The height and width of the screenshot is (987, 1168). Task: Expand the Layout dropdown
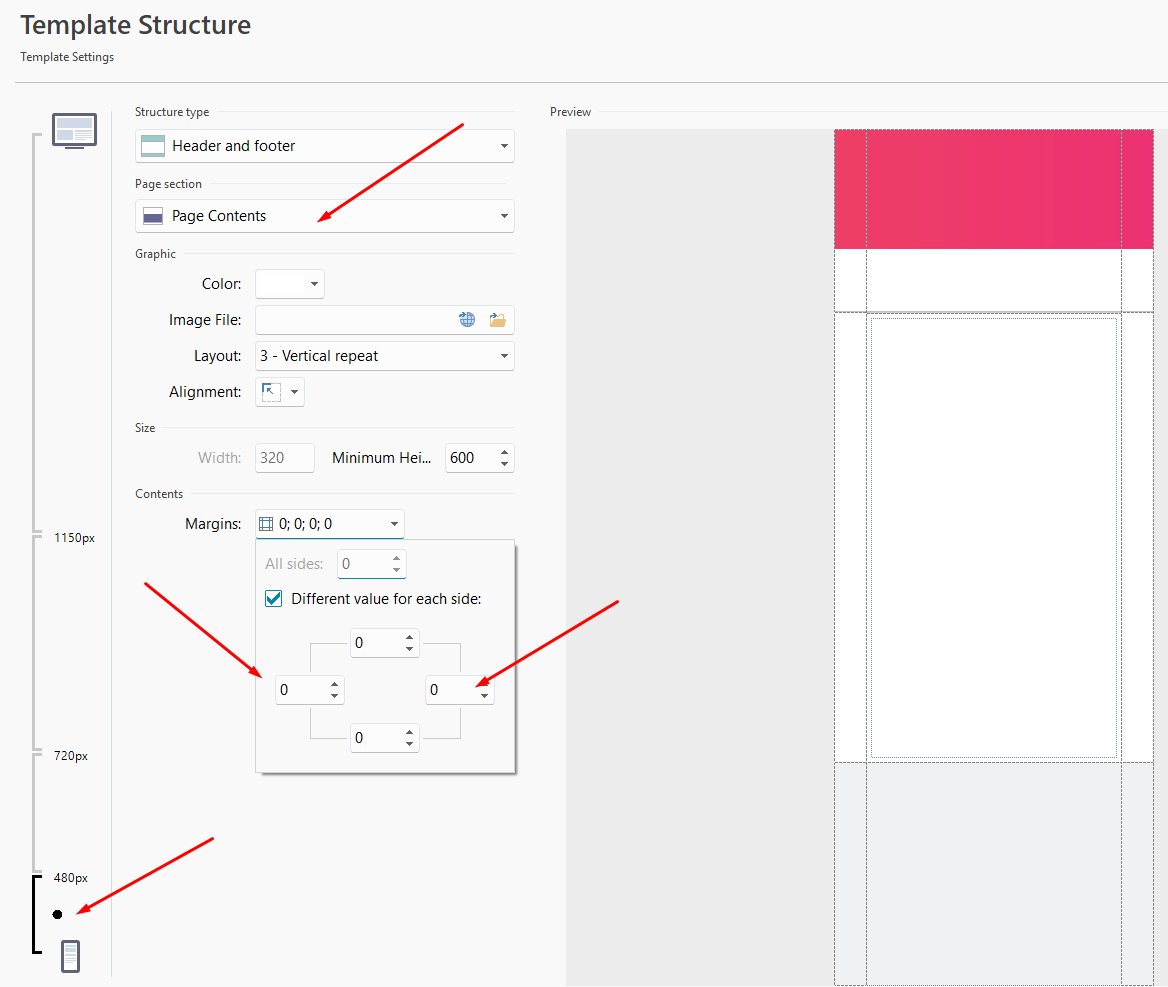(504, 356)
